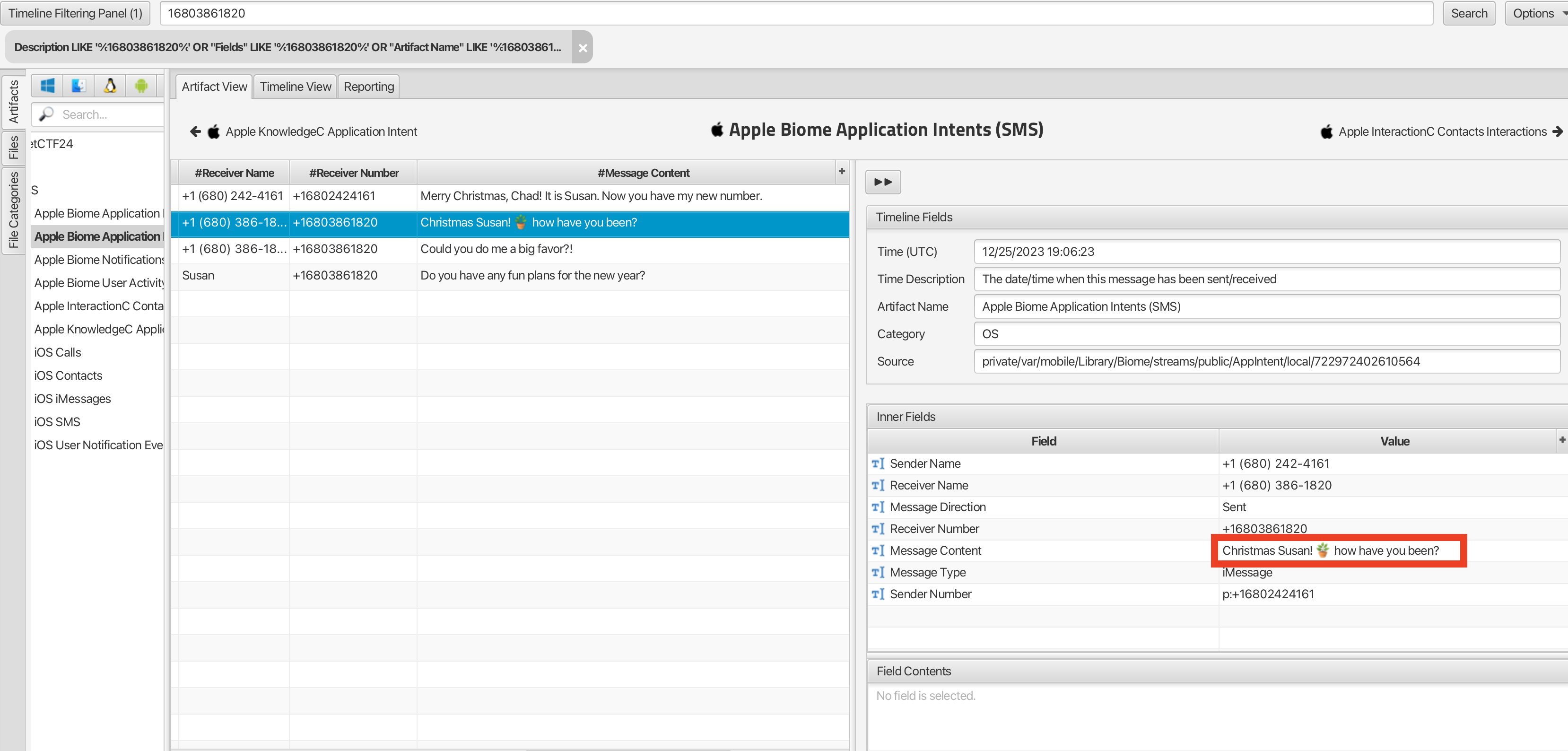Select the bold Apple Biome Application tree item

click(97, 236)
